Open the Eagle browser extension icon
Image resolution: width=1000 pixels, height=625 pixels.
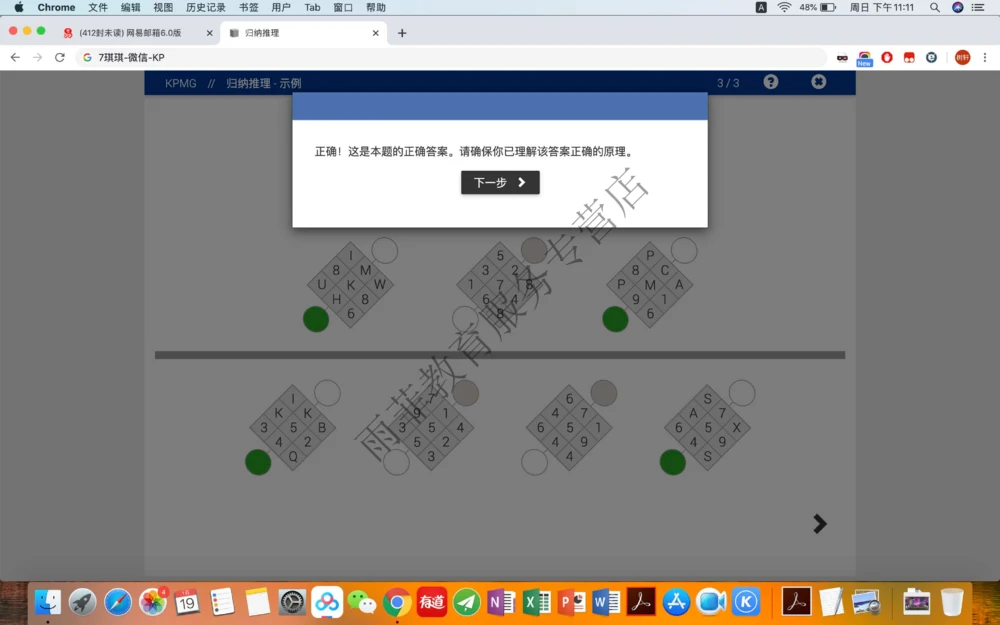(931, 57)
